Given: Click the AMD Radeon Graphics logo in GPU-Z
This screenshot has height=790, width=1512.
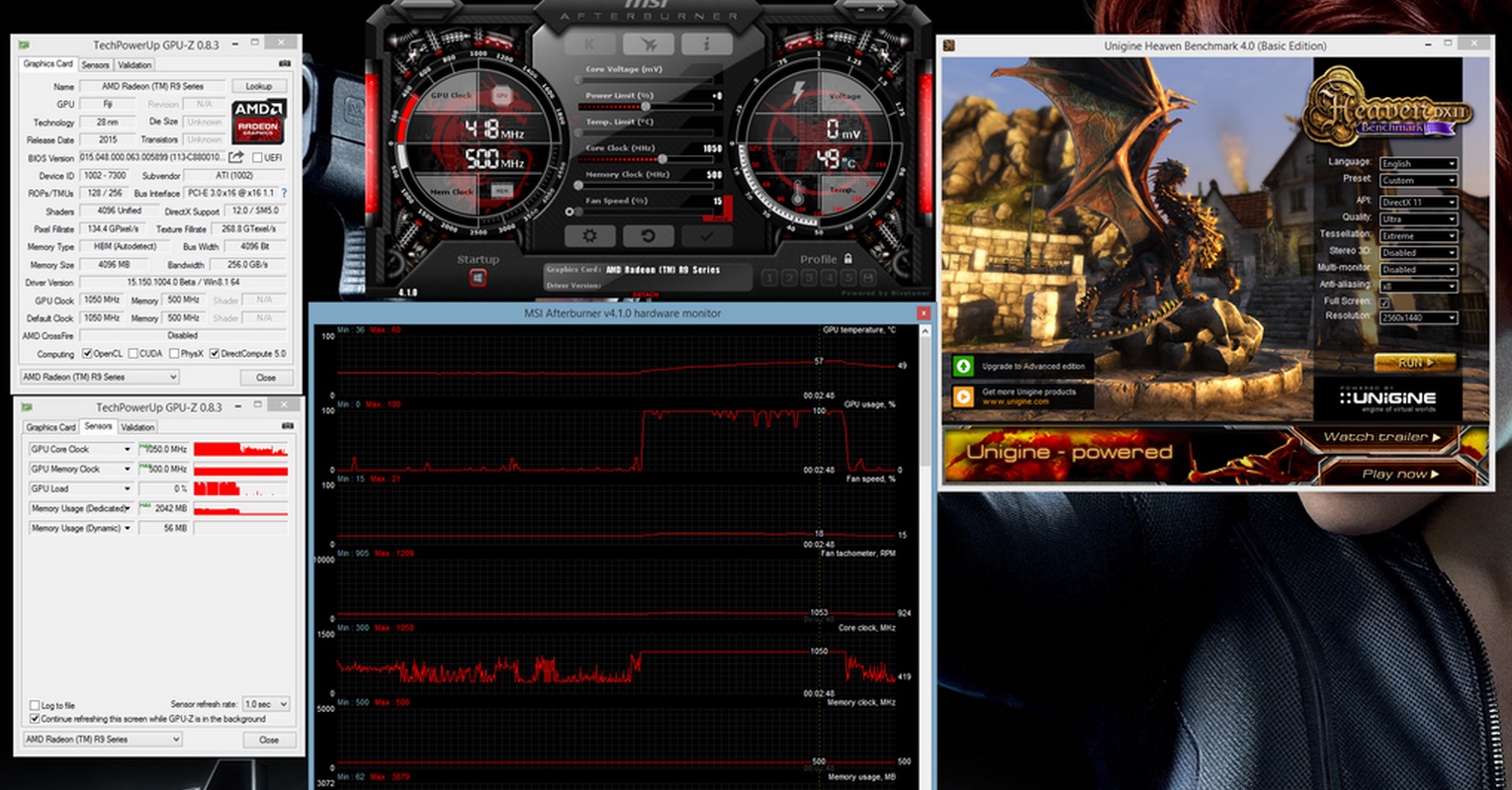Looking at the screenshot, I should click(x=259, y=123).
